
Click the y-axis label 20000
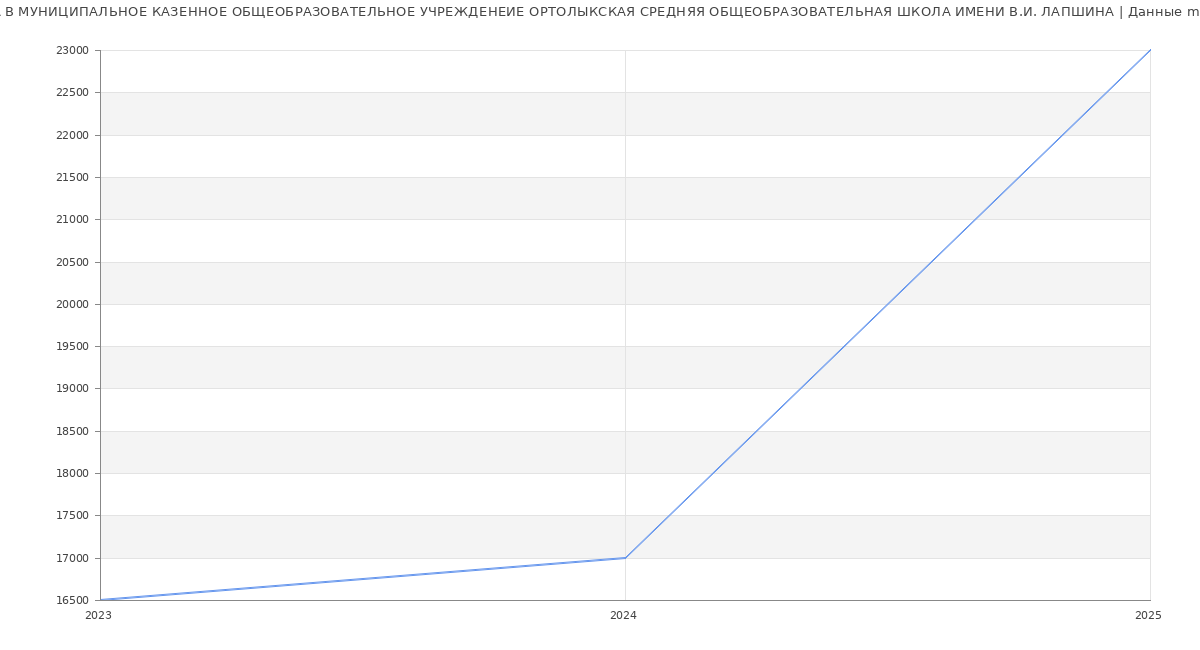[72, 304]
